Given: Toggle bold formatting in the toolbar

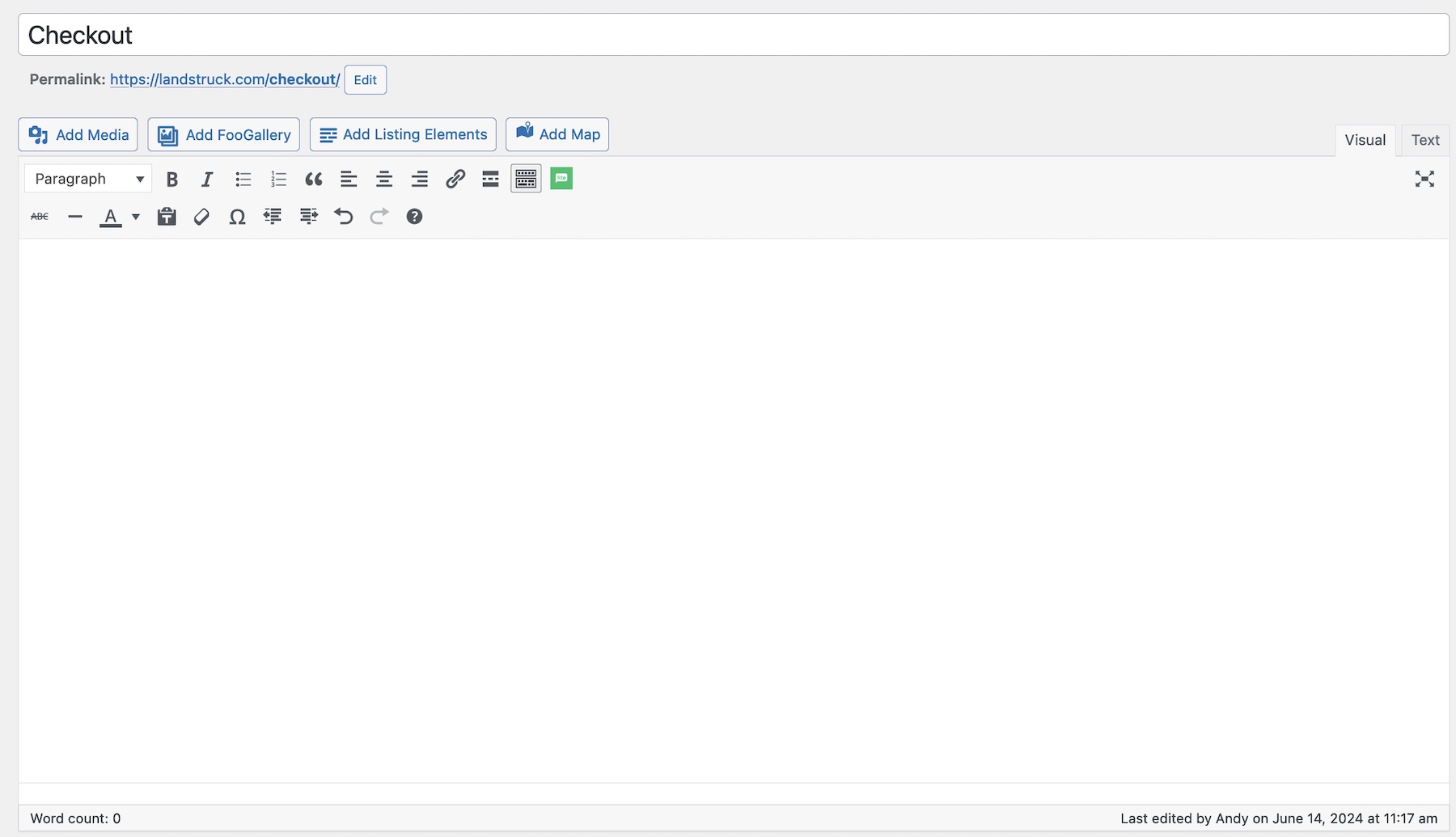Looking at the screenshot, I should (x=171, y=180).
